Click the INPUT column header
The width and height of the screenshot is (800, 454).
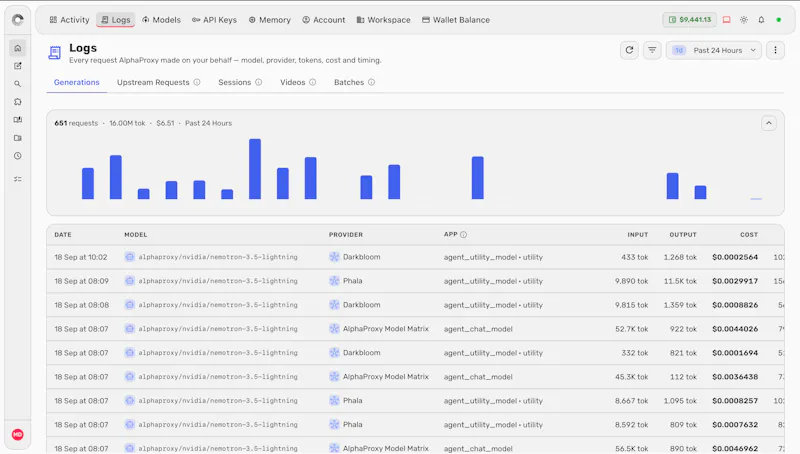(x=638, y=235)
